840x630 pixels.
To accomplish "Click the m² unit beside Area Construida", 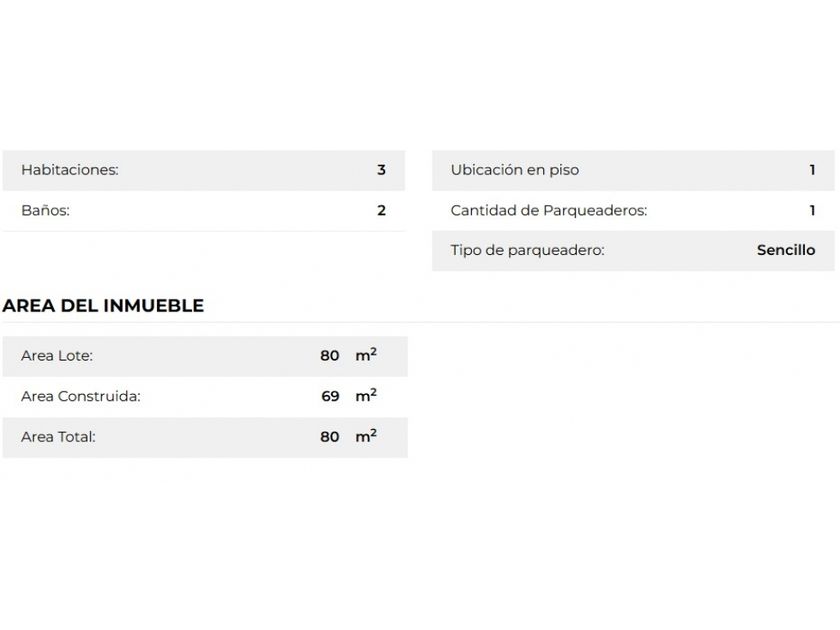I will click(366, 395).
